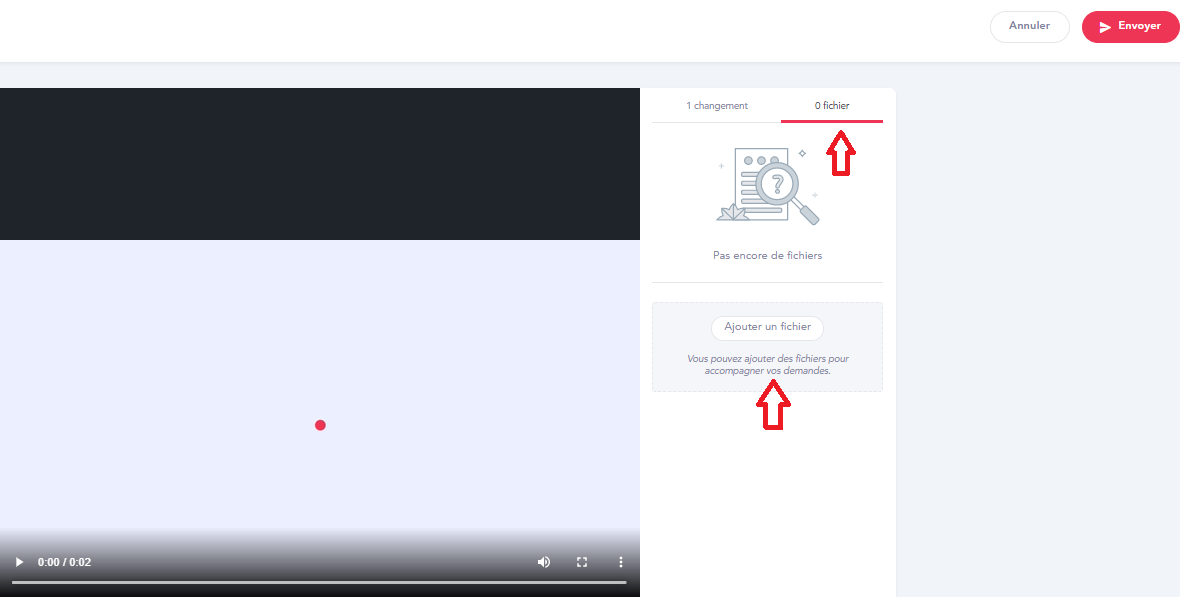
Task: Click the Pas encore de fichiers text
Action: pos(768,256)
